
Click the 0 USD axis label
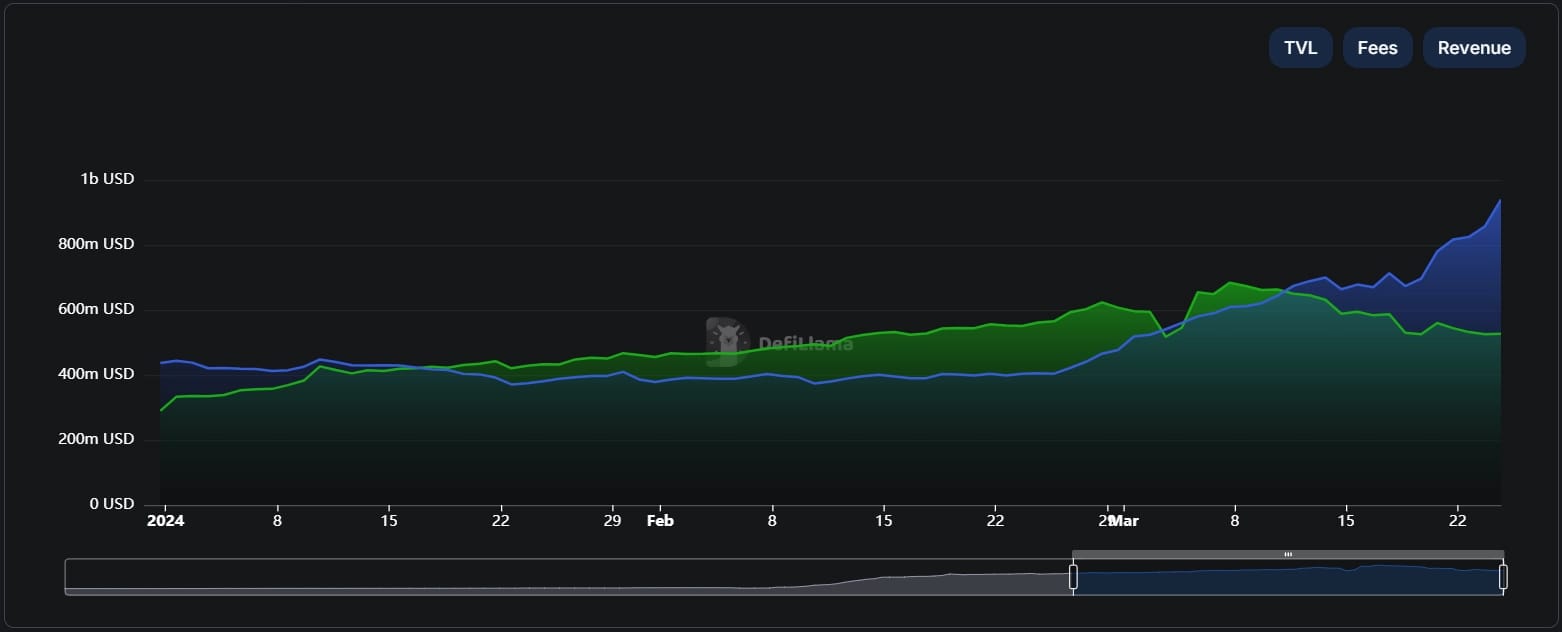click(111, 504)
